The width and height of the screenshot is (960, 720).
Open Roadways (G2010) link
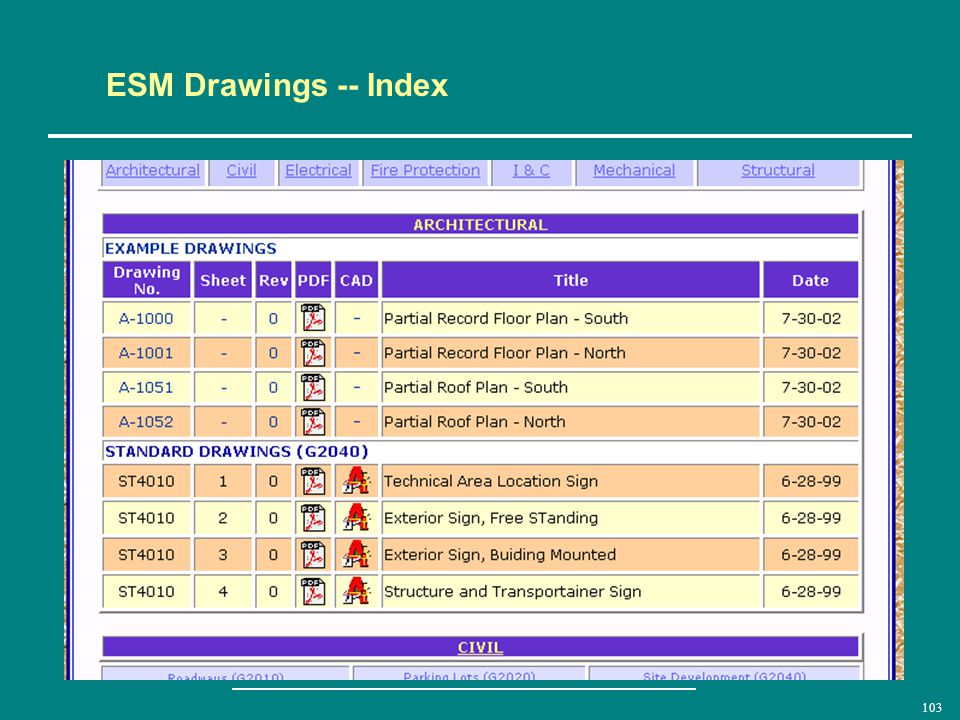(x=225, y=676)
